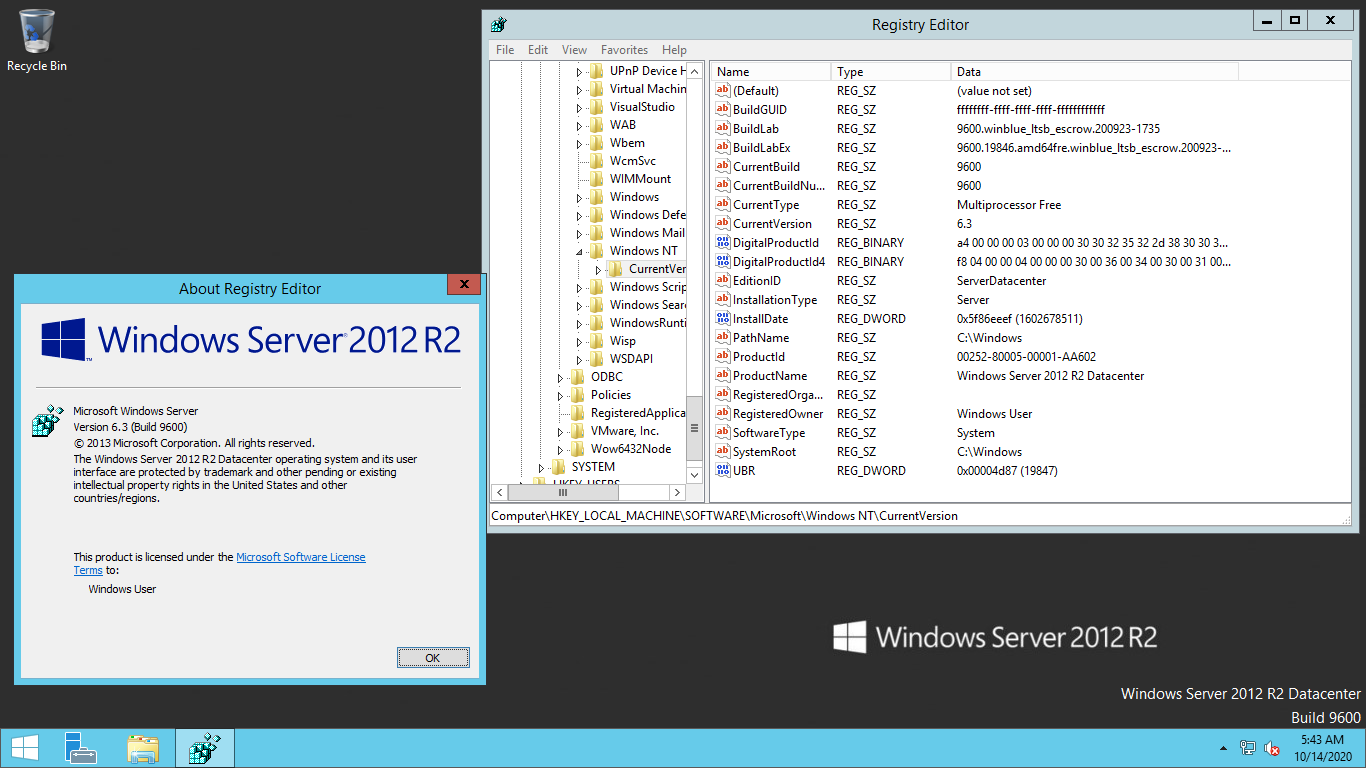Open Server Manager from the taskbar
The width and height of the screenshot is (1366, 768).
point(81,748)
